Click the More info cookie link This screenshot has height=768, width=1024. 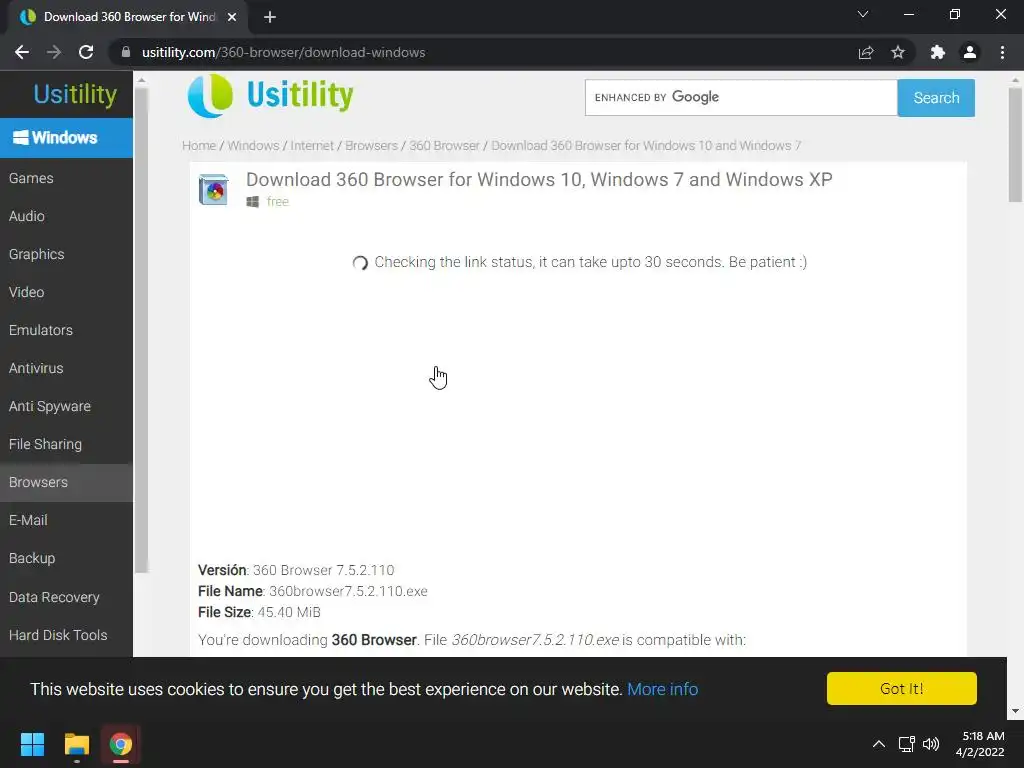[x=662, y=689]
